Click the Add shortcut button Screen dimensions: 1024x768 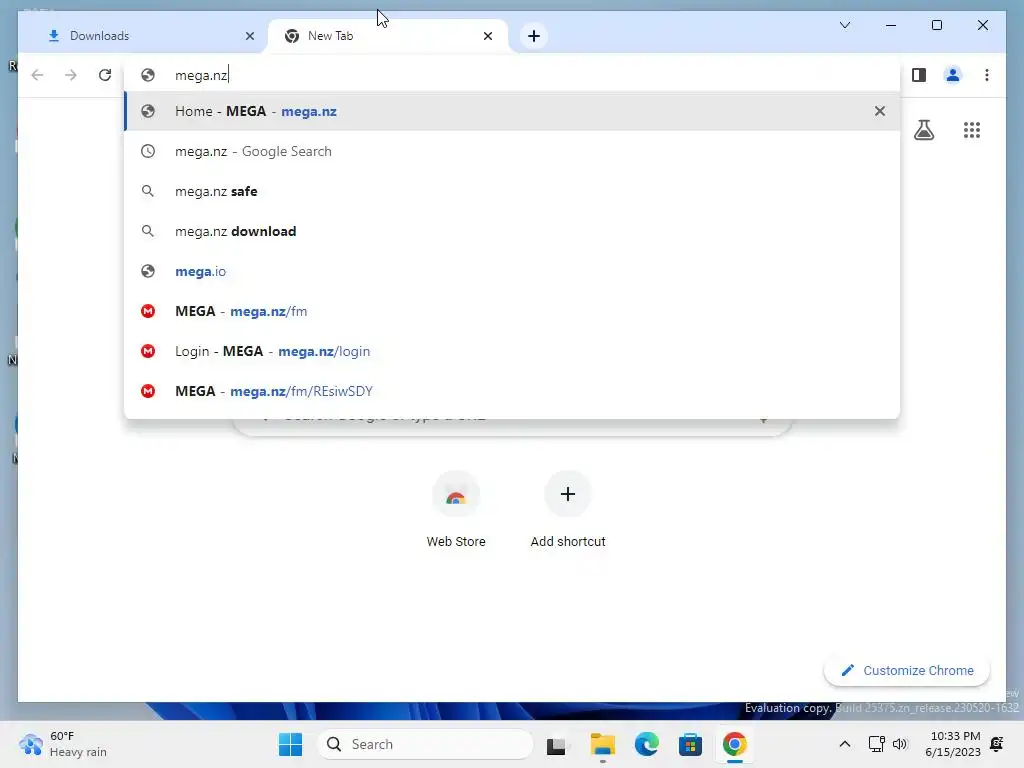[x=568, y=509]
